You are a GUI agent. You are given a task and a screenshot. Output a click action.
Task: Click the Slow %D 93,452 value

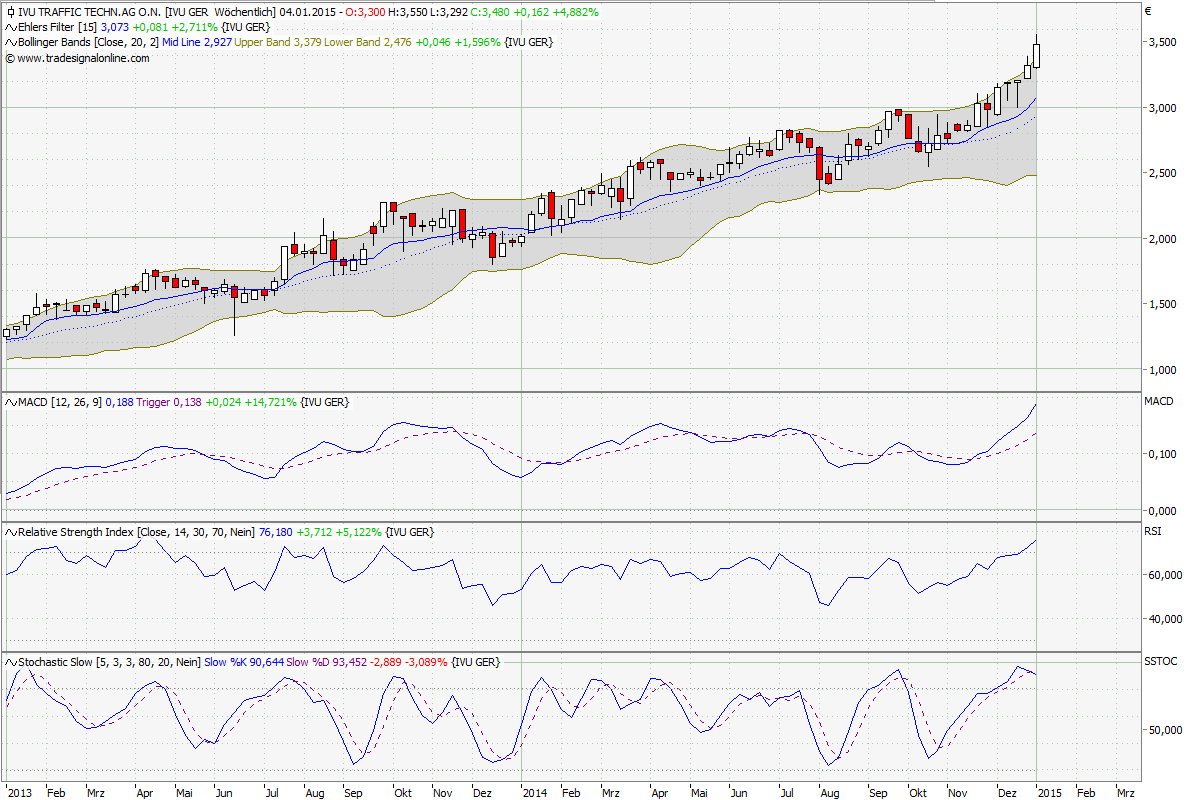coord(327,662)
